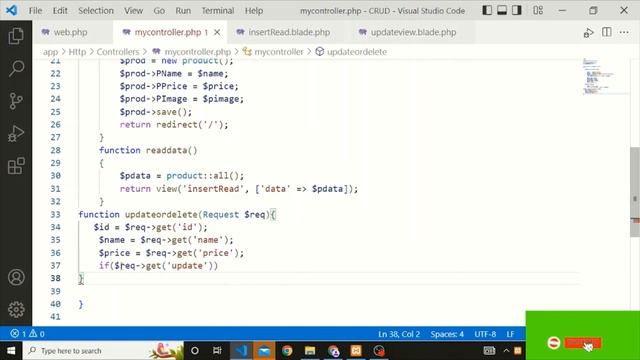The width and height of the screenshot is (640, 360).
Task: Place cursor in if($req->get('update')) line
Action: pos(158,266)
